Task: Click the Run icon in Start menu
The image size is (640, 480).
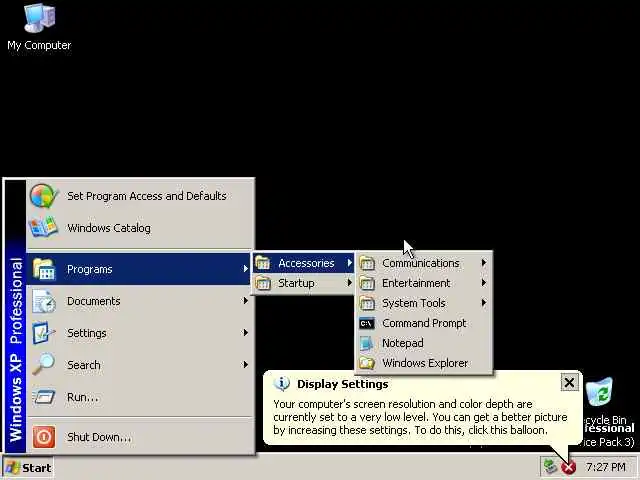Action: click(x=44, y=397)
